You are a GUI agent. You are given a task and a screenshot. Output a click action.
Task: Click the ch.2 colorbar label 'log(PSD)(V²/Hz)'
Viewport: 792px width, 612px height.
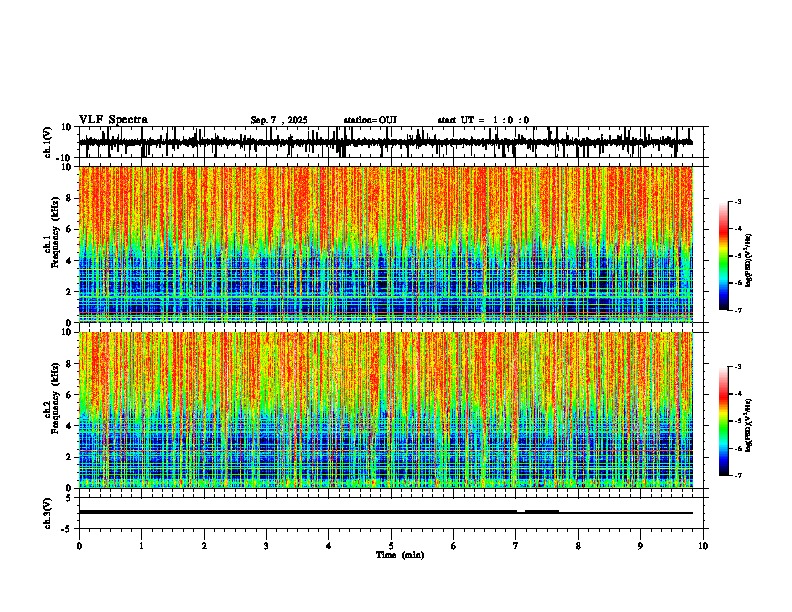click(749, 426)
